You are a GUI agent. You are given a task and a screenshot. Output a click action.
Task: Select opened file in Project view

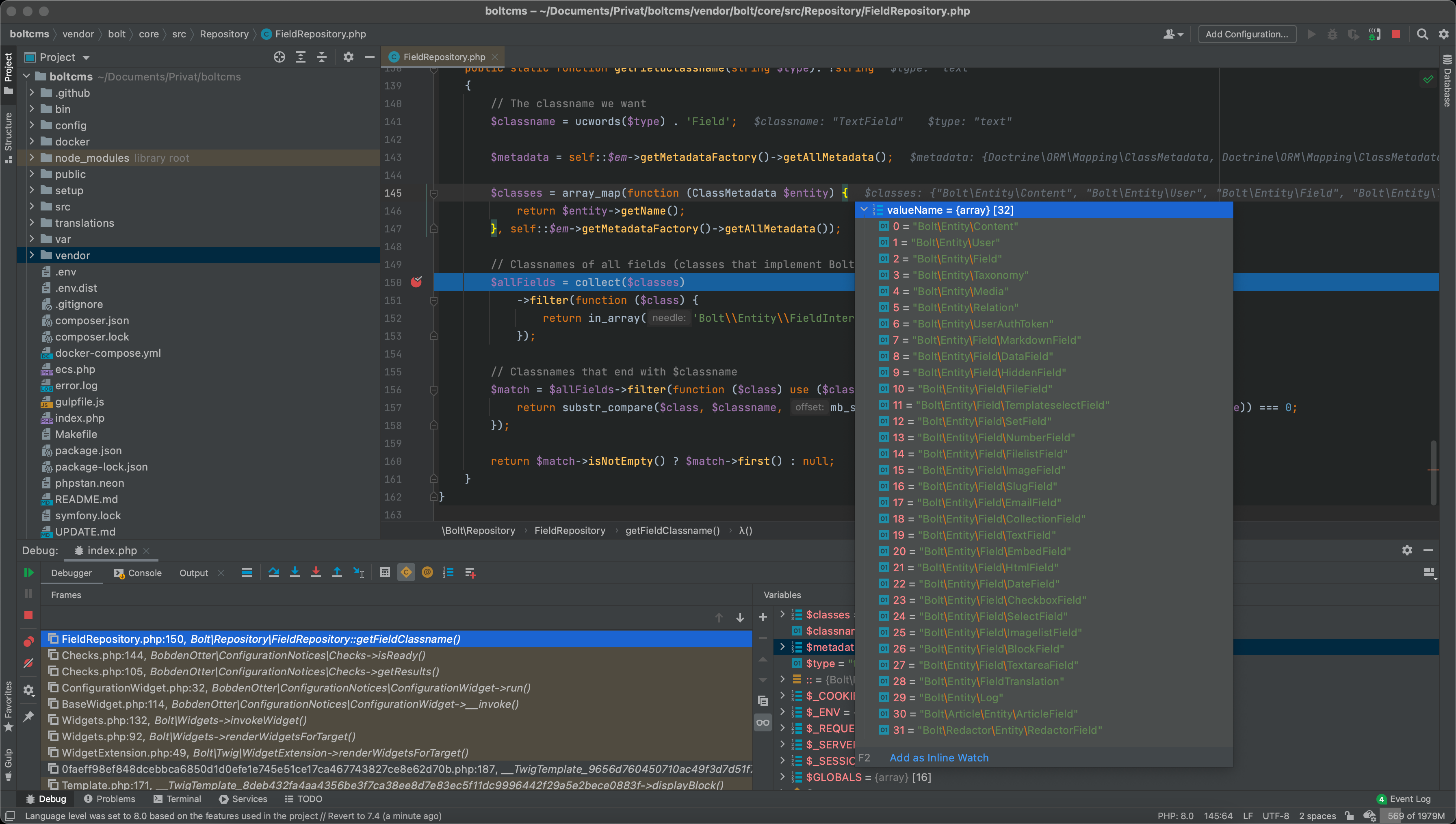coord(279,56)
